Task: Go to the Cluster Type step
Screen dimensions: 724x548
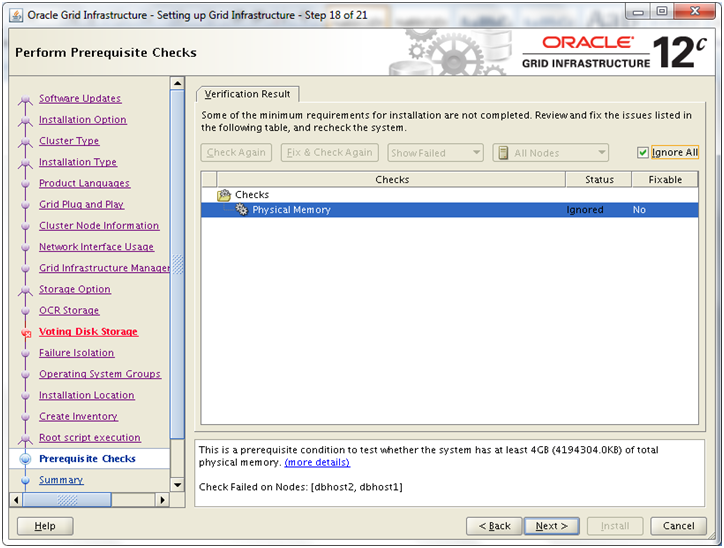Action: (69, 141)
